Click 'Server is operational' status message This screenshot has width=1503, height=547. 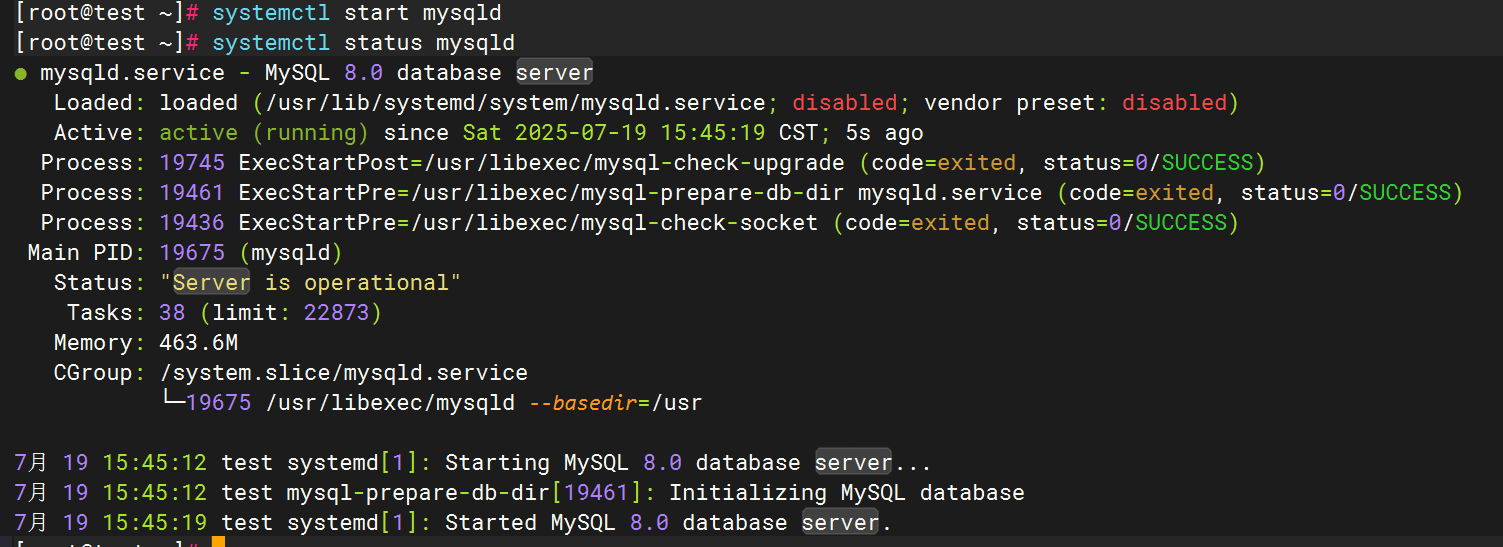[310, 283]
